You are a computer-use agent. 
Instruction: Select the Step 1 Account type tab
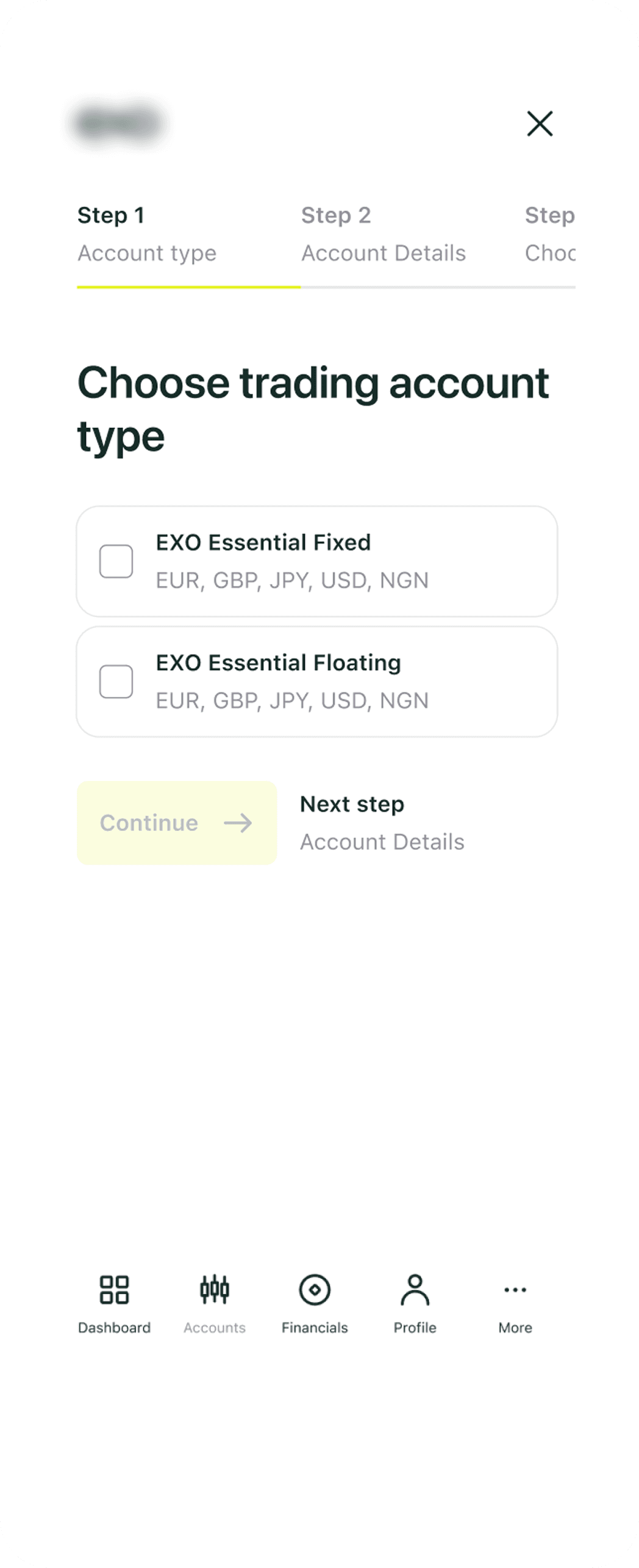pyautogui.click(x=147, y=234)
